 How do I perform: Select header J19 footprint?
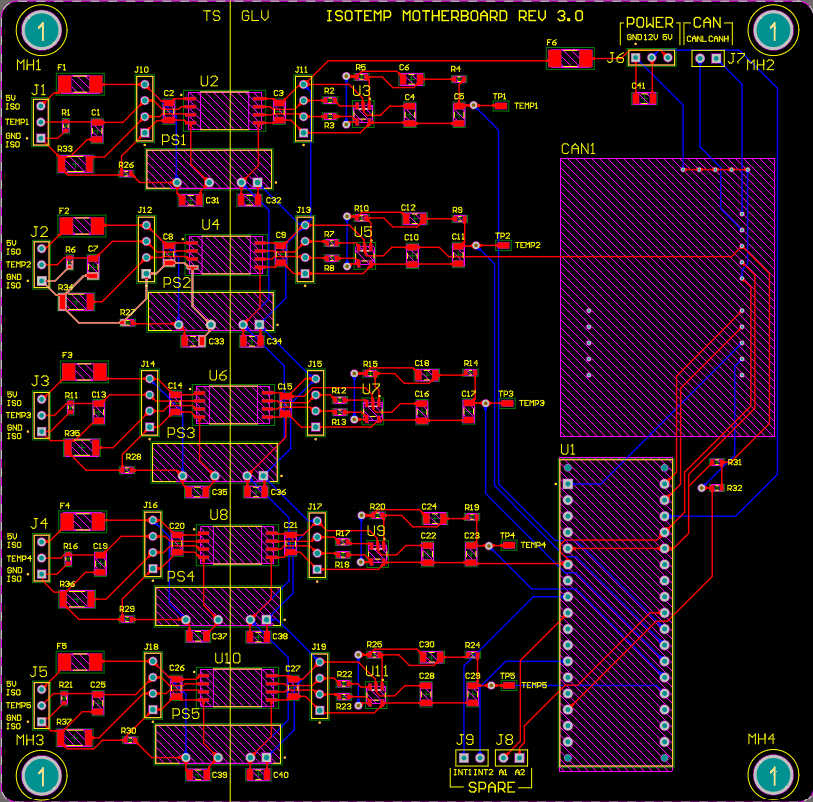click(320, 686)
